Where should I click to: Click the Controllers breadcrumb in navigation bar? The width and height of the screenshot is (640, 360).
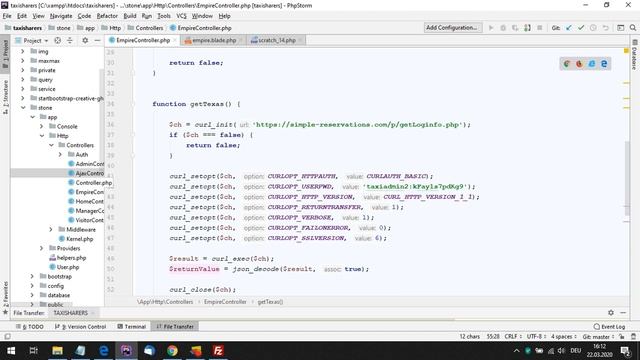145,28
